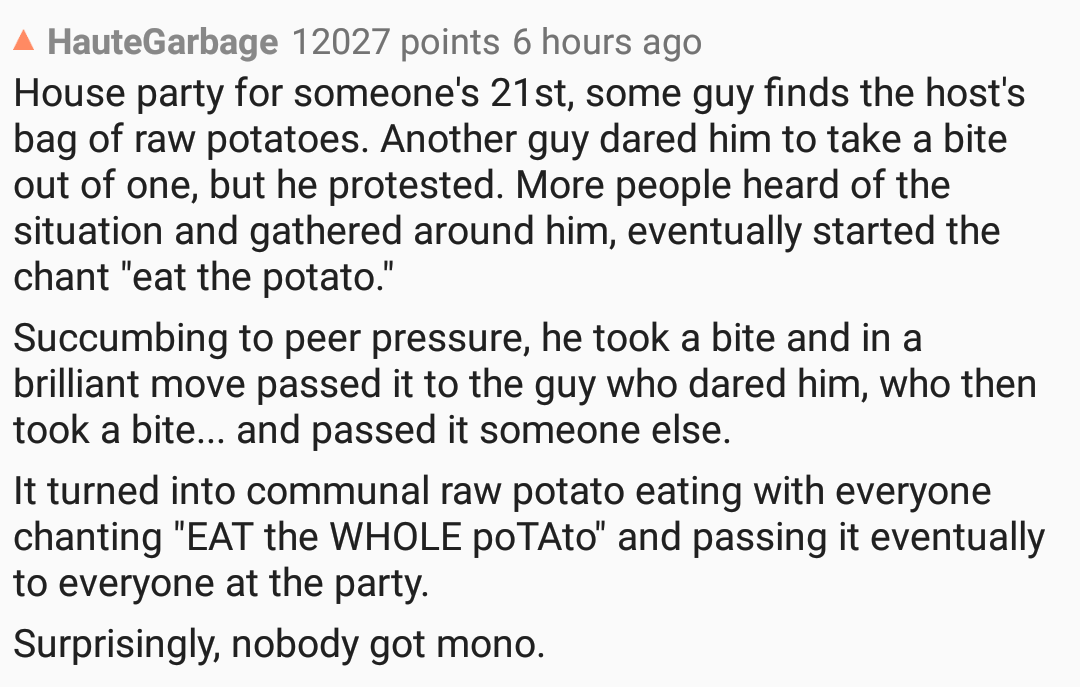1080x687 pixels.
Task: Click the "6 hours ago" timestamp
Action: [x=606, y=42]
